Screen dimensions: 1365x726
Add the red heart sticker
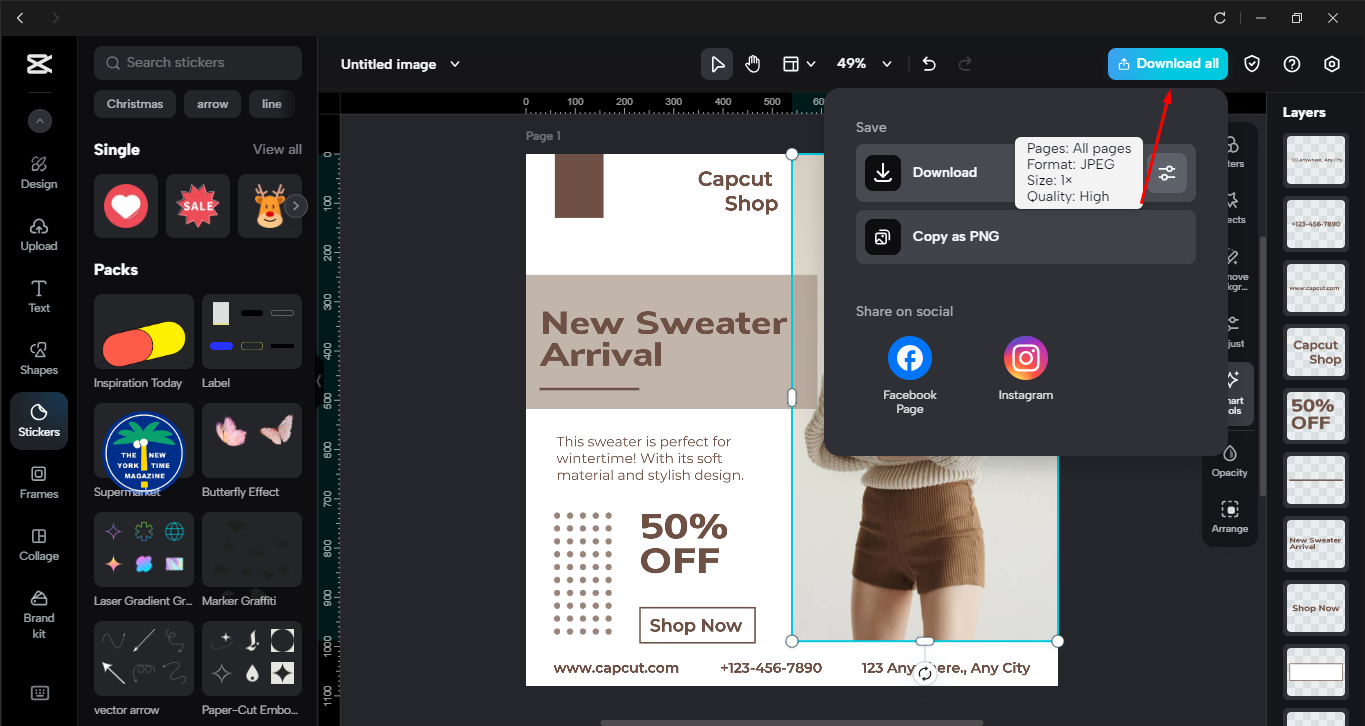pos(126,206)
